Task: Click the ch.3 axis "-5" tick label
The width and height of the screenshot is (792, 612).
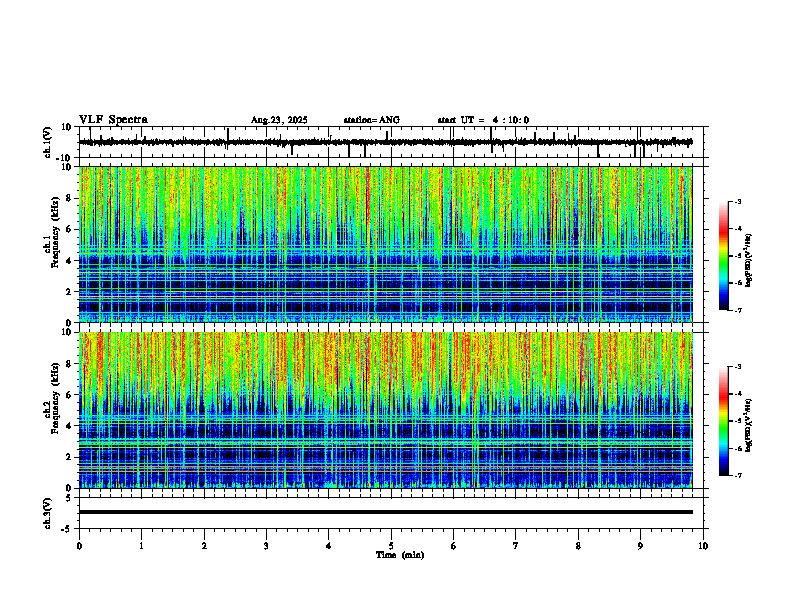Action: [66, 529]
